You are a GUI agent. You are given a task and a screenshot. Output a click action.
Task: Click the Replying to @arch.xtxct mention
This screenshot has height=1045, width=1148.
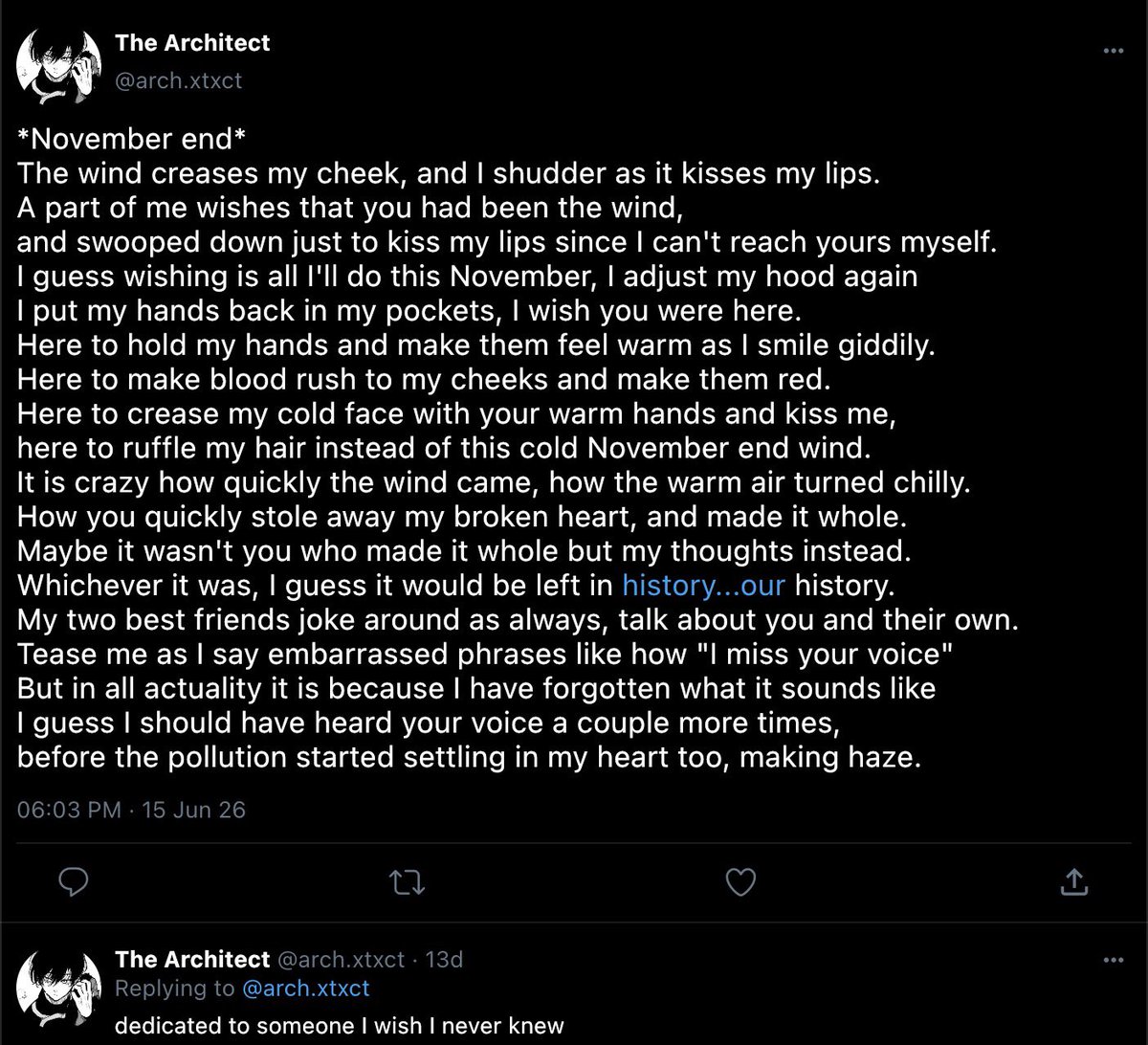(x=308, y=988)
